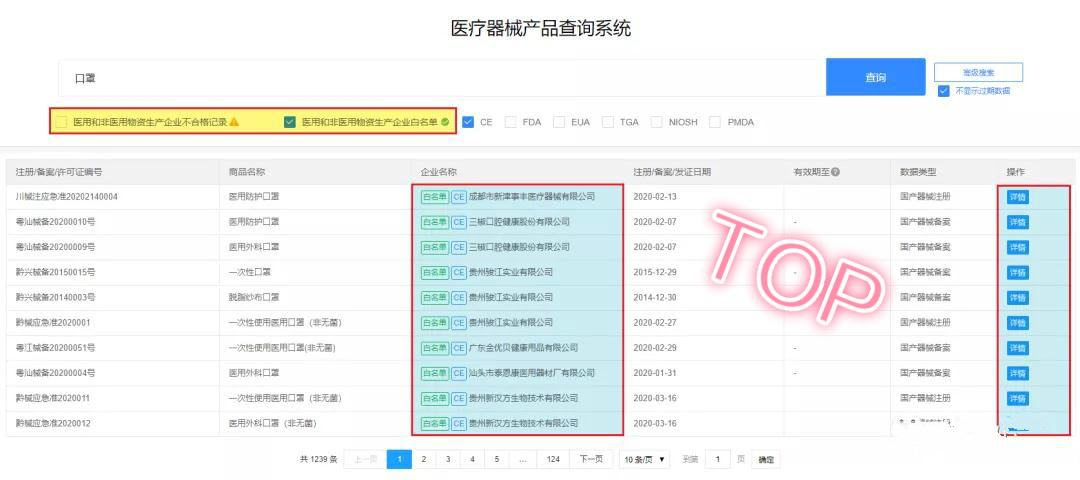Image resolution: width=1080 pixels, height=480 pixels.
Task: Check the FDA filter checkbox
Action: tap(510, 122)
